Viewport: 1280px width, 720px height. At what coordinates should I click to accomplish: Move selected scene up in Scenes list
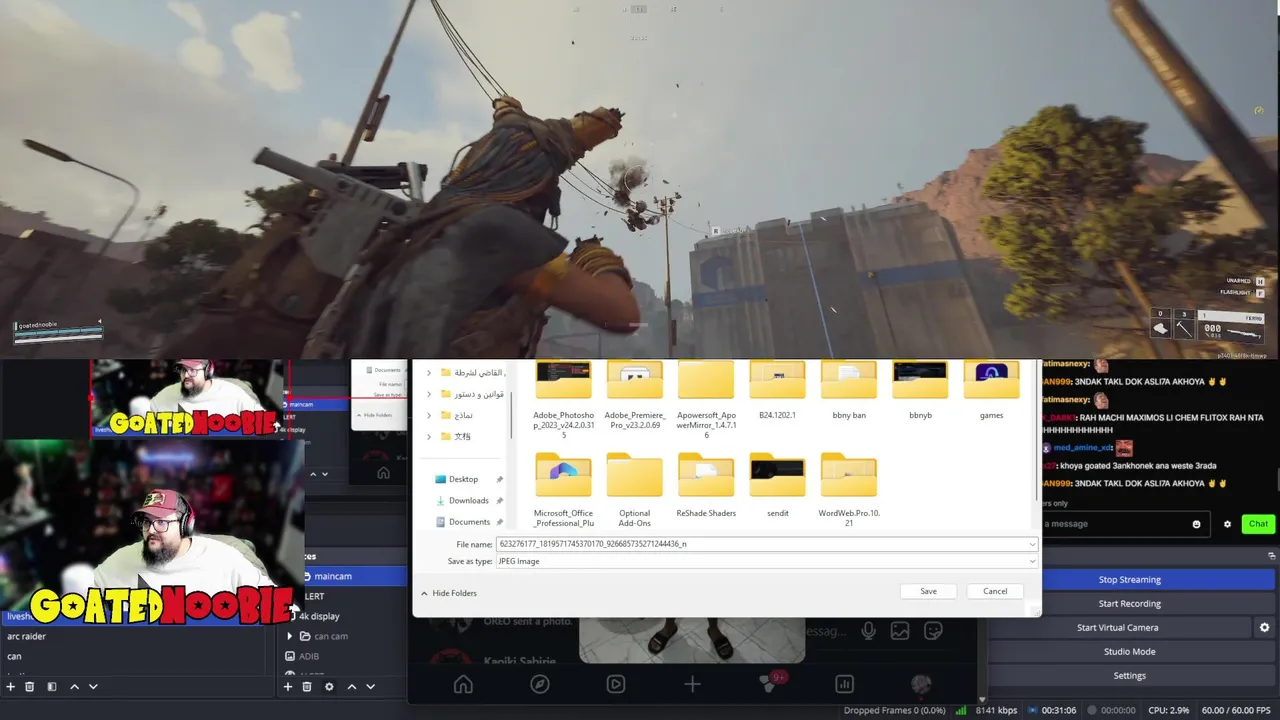(74, 687)
